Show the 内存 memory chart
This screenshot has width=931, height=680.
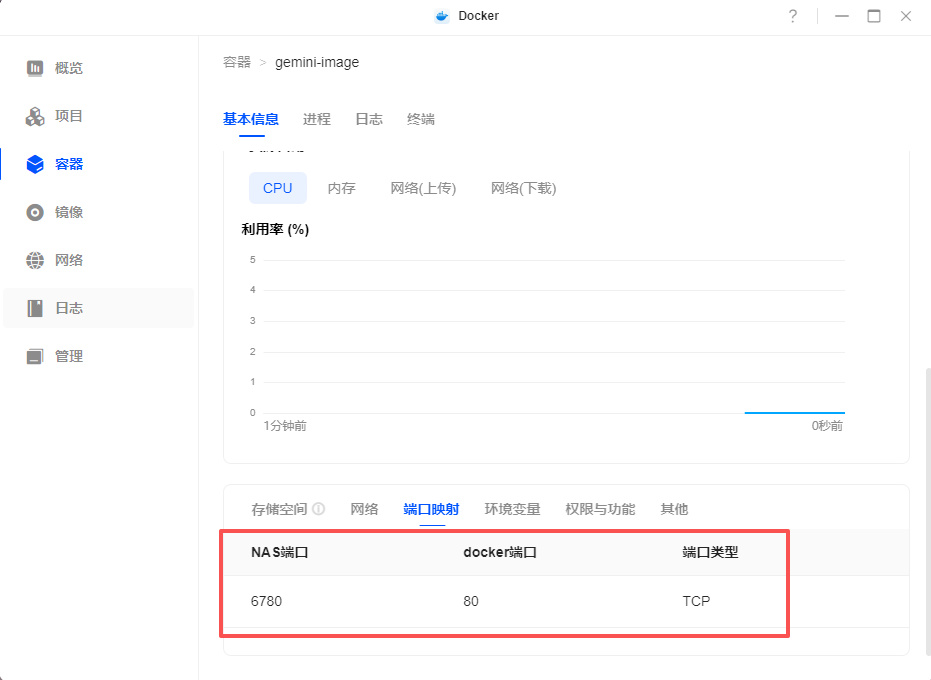point(341,188)
